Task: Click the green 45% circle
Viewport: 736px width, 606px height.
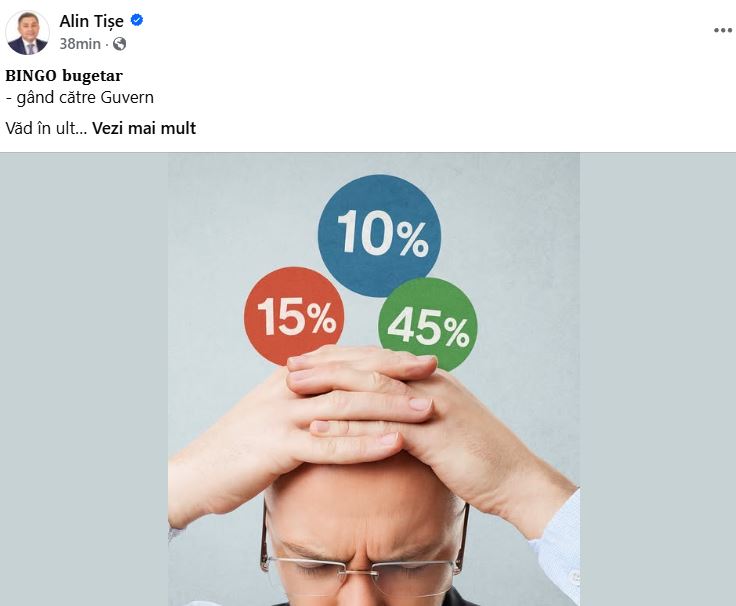Action: (428, 322)
